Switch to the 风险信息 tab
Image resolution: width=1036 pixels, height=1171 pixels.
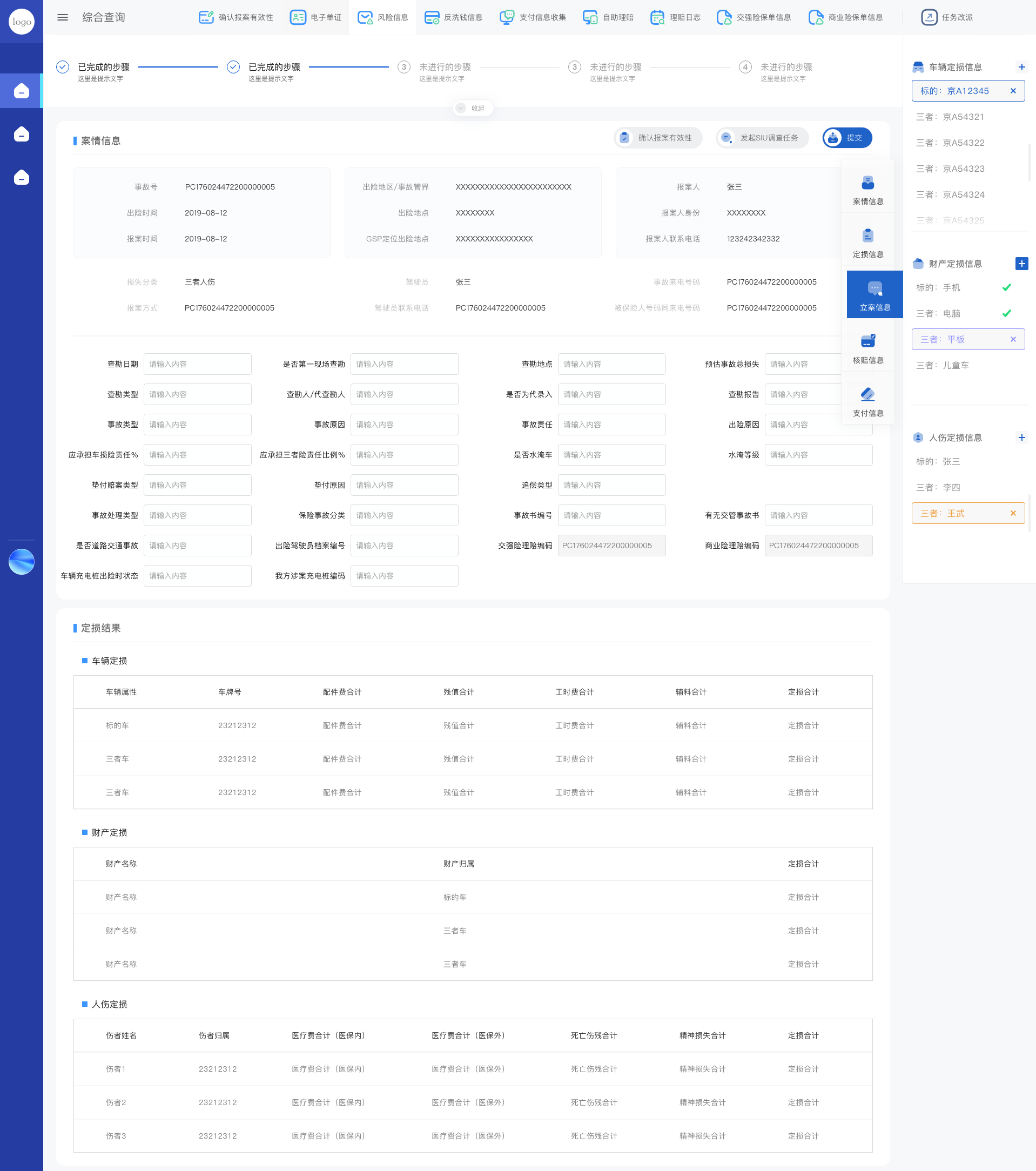[382, 17]
